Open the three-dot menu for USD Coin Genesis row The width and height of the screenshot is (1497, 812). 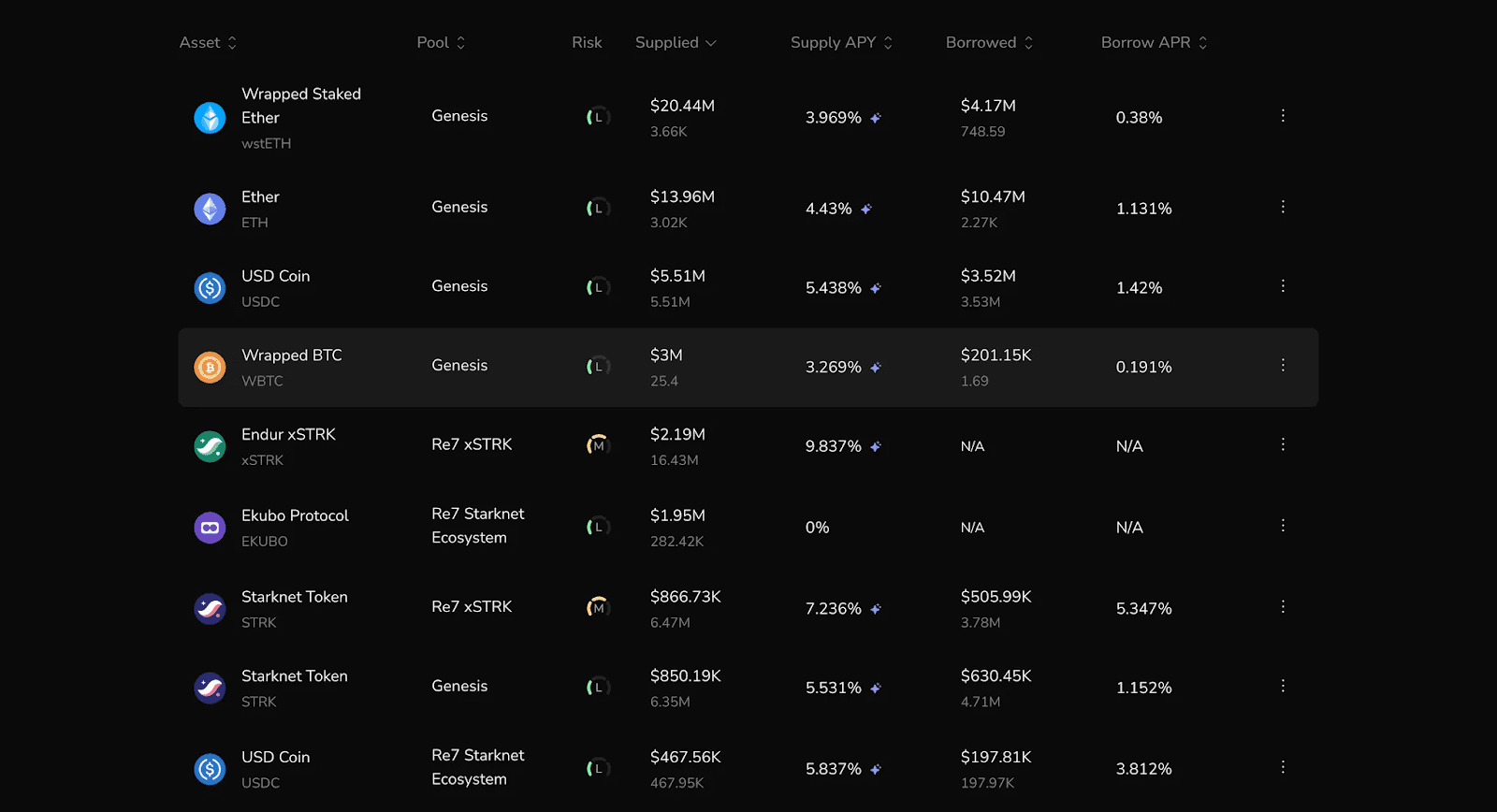tap(1283, 286)
